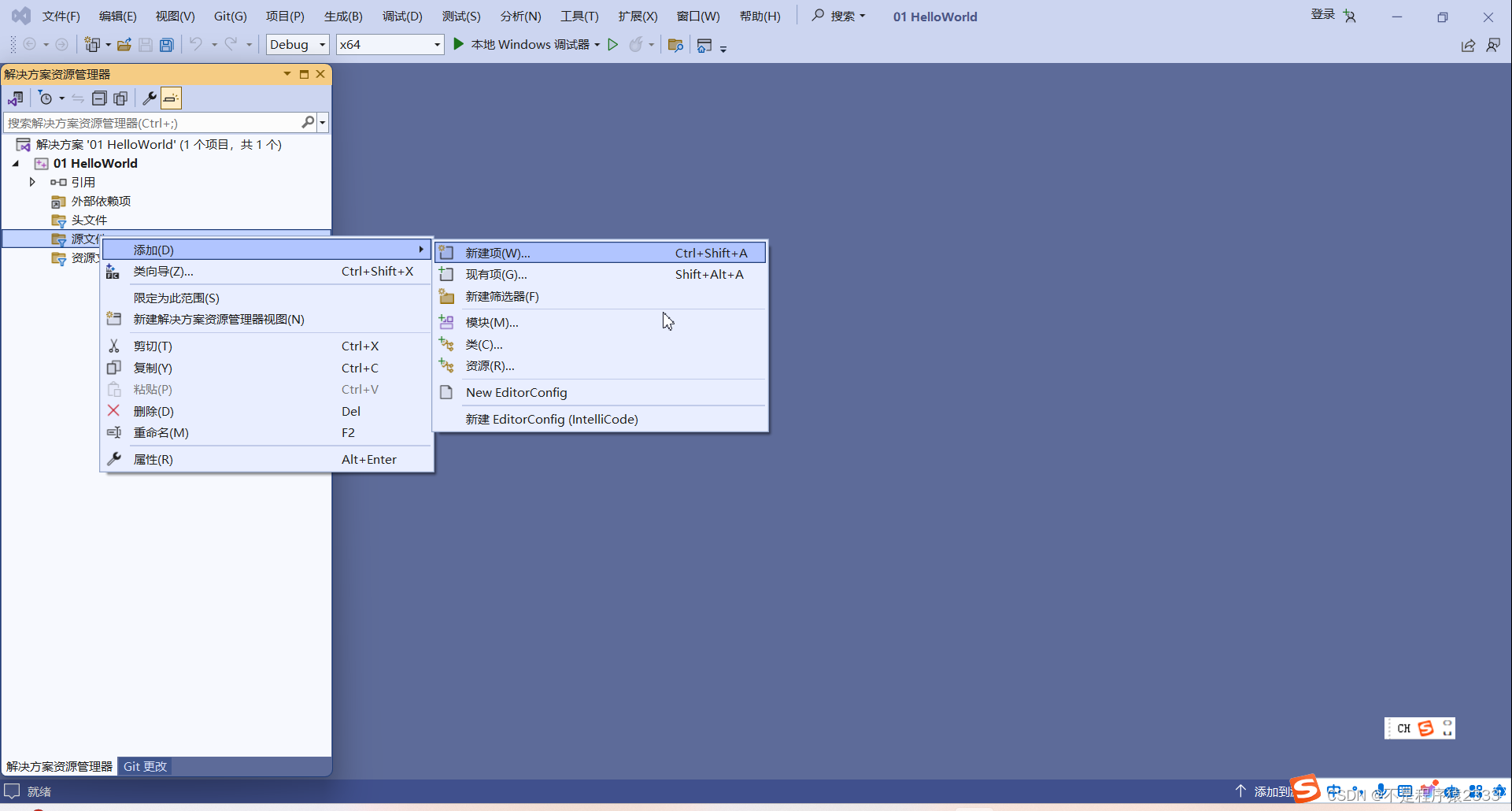Select 新建 EditorConfig (IntelliCode) entry

601,419
